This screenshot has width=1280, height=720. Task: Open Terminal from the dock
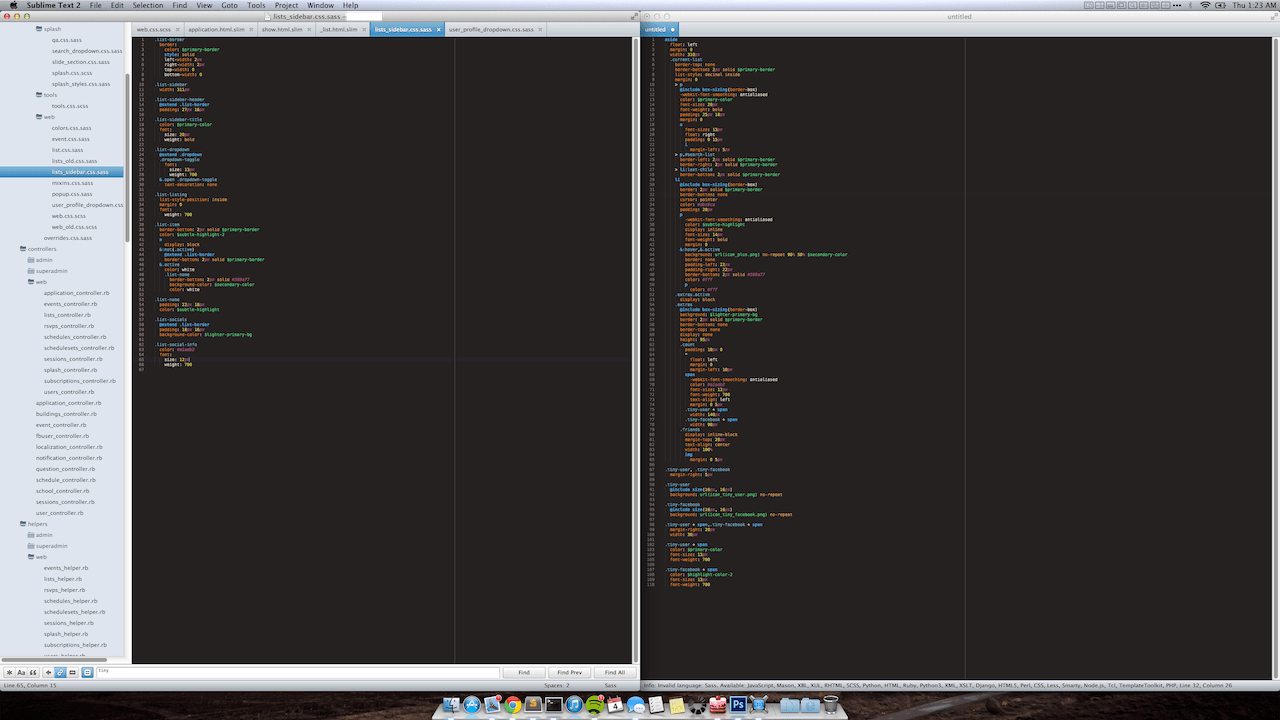pyautogui.click(x=554, y=705)
